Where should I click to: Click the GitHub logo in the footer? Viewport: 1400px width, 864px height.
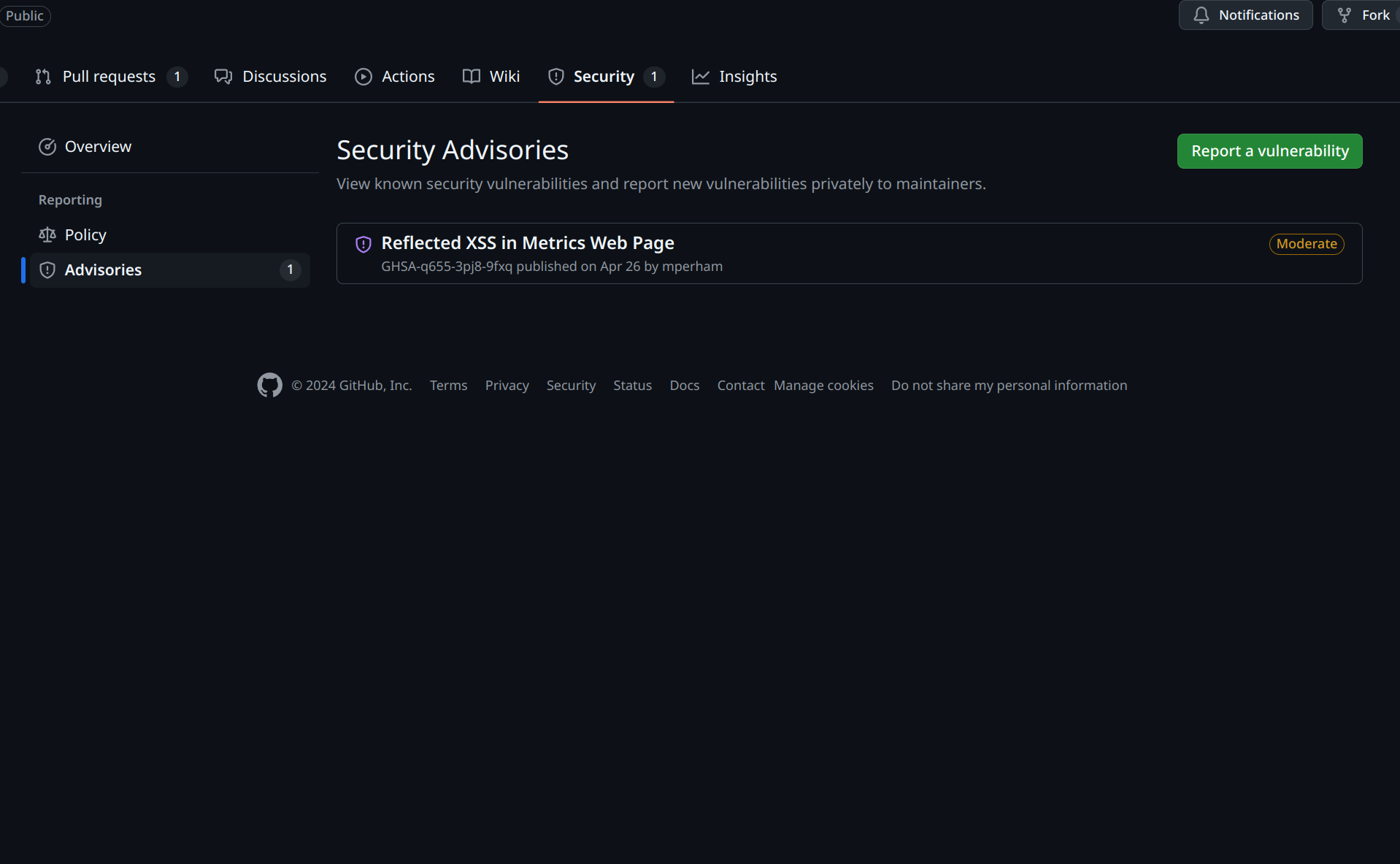(270, 385)
